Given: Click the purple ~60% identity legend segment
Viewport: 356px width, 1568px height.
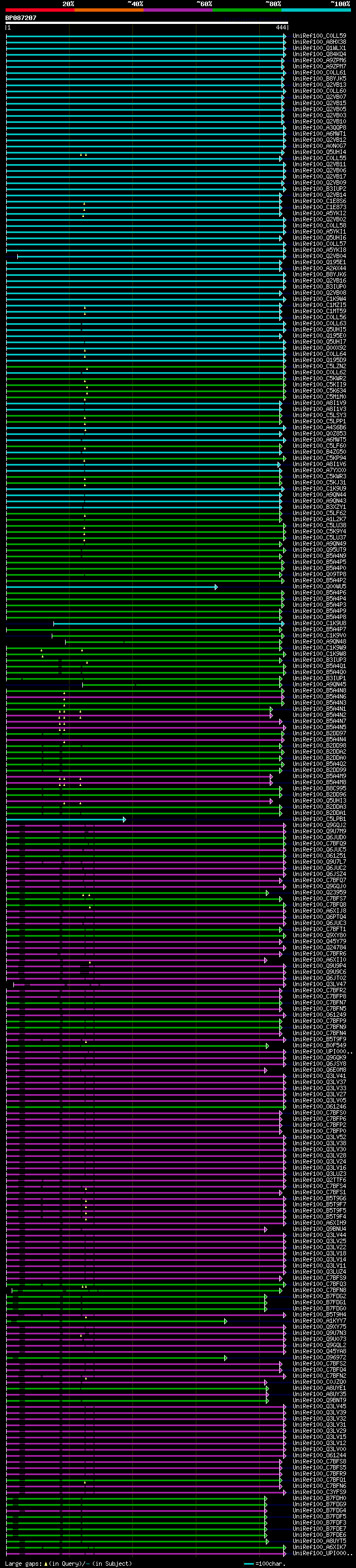Looking at the screenshot, I should pyautogui.click(x=179, y=10).
